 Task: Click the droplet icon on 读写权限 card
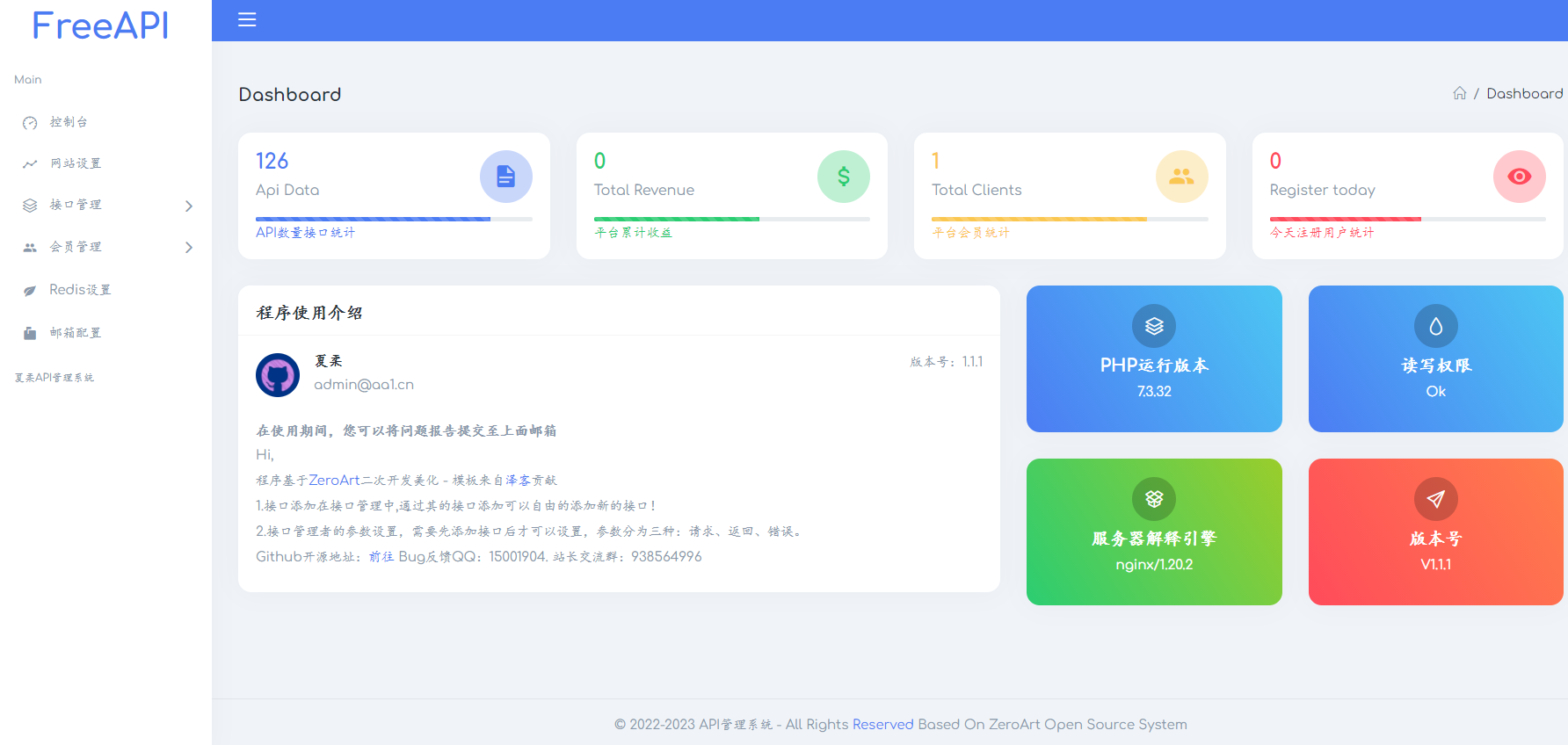pyautogui.click(x=1436, y=326)
